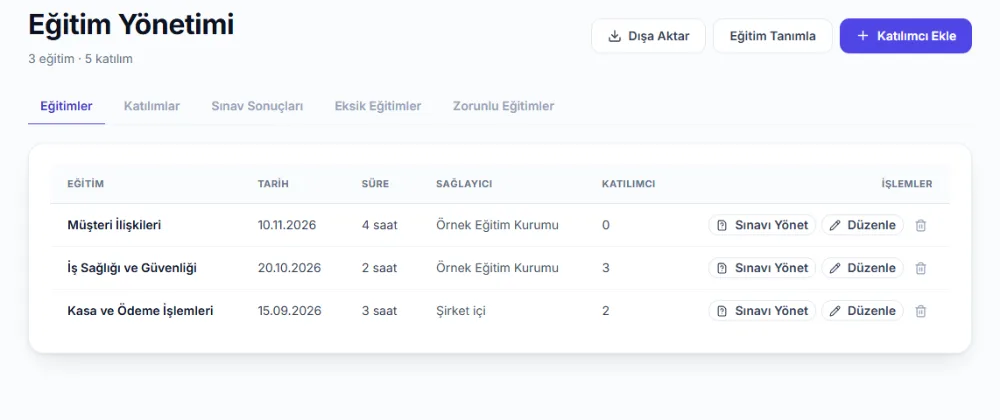This screenshot has height=420, width=1000.
Task: Open the Sınav Sonuçları tab
Action: [257, 106]
